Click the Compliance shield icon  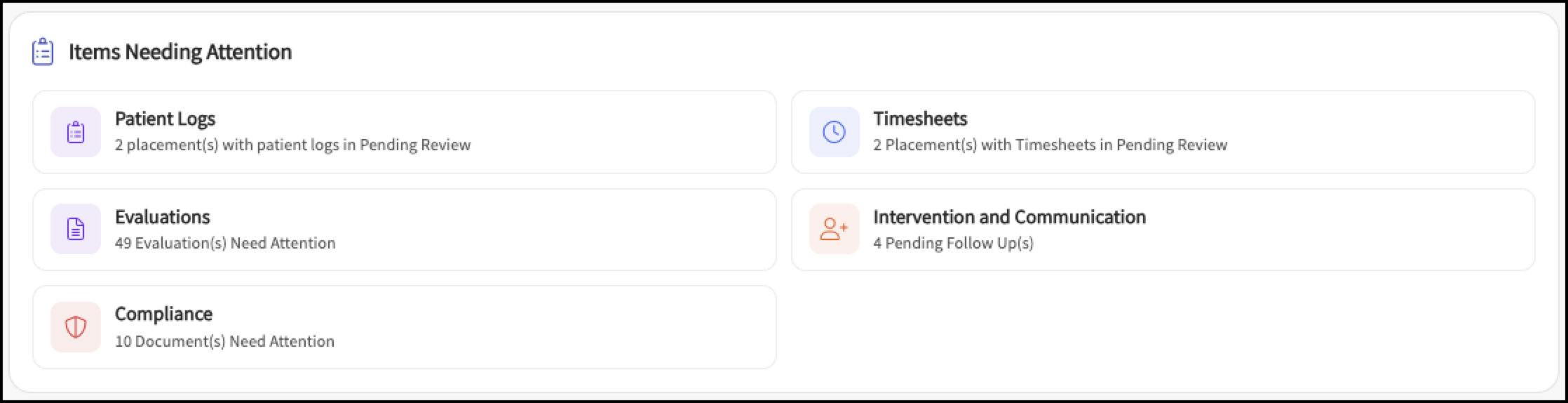coord(76,327)
